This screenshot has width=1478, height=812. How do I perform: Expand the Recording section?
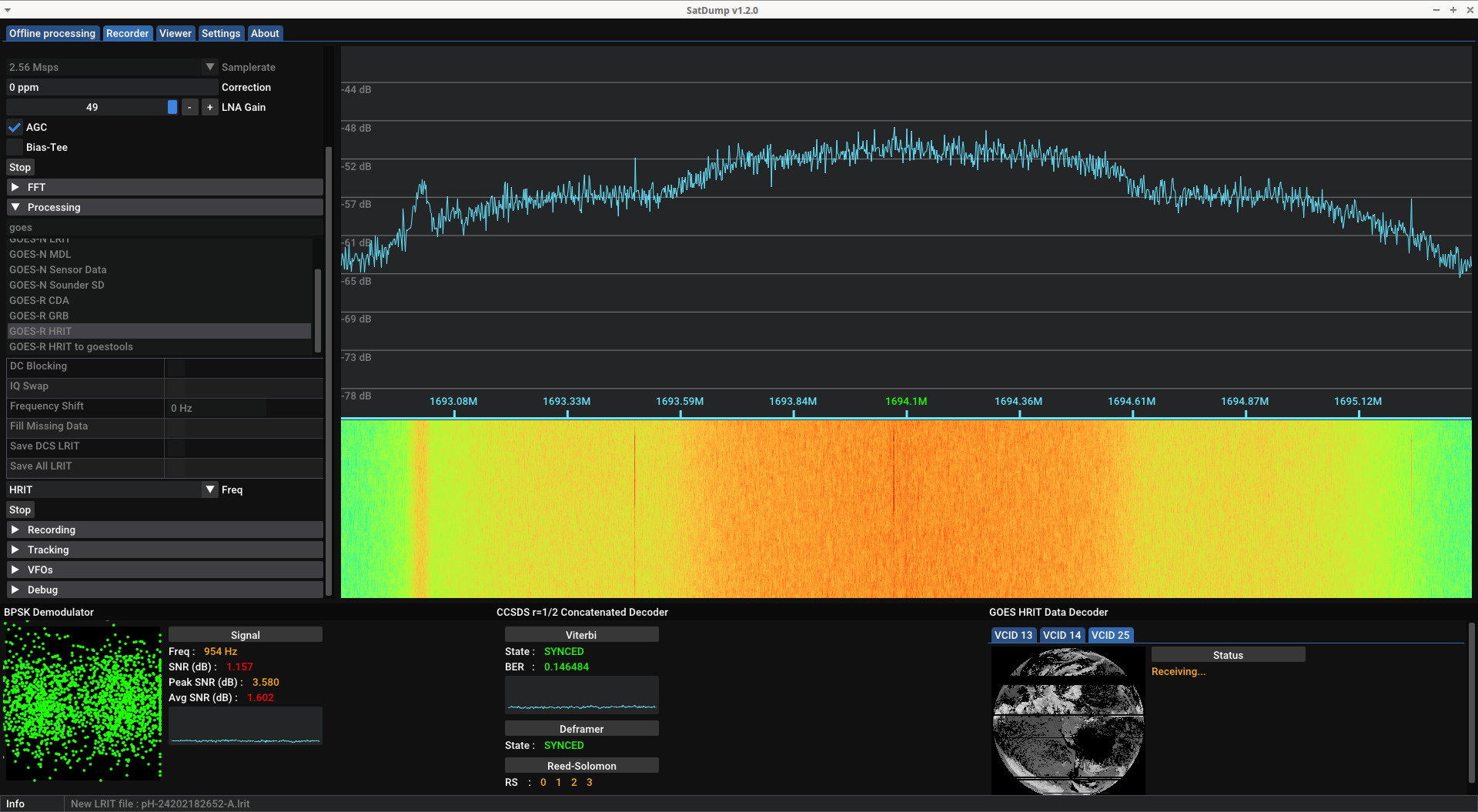click(165, 530)
